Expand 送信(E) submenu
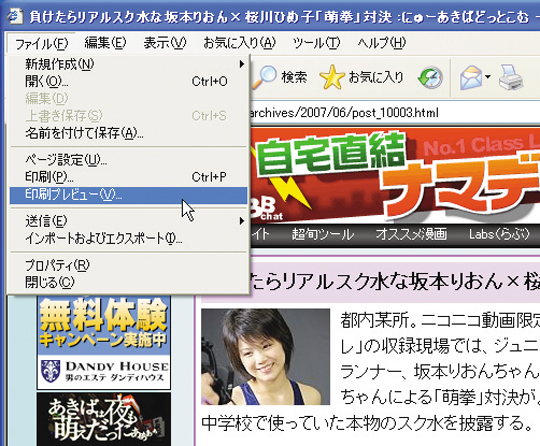Viewport: 540px width, 446px height. tap(128, 221)
